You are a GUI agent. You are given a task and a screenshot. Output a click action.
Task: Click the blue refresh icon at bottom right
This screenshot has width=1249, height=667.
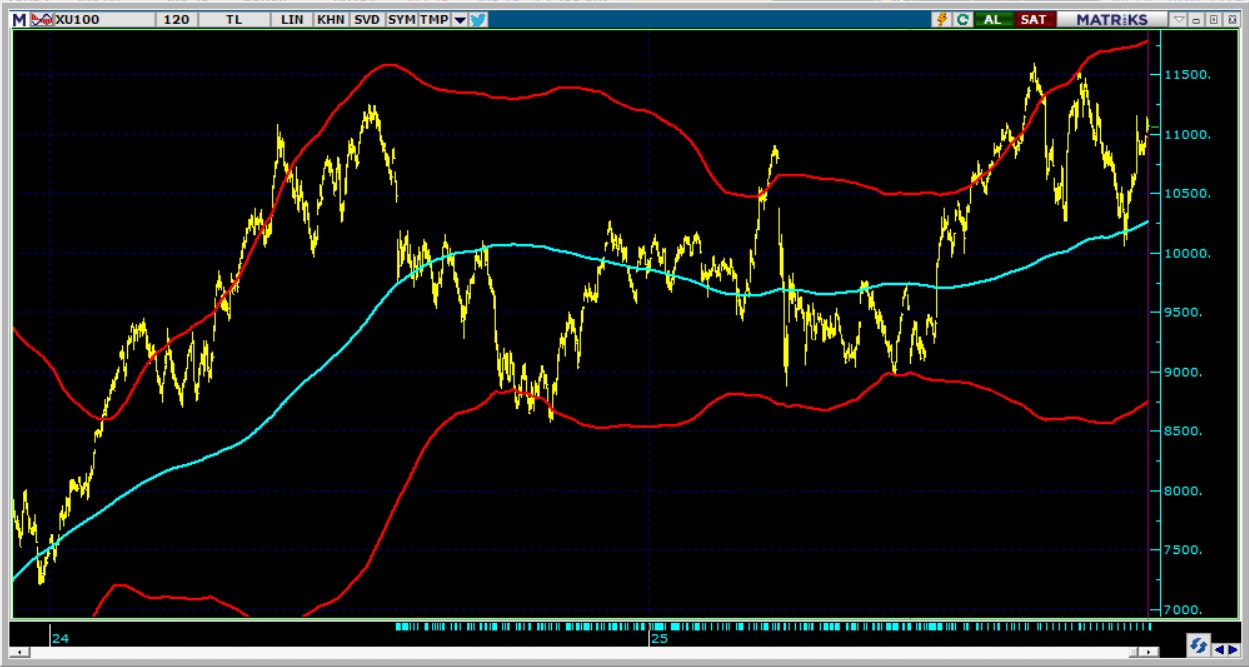pos(1197,643)
